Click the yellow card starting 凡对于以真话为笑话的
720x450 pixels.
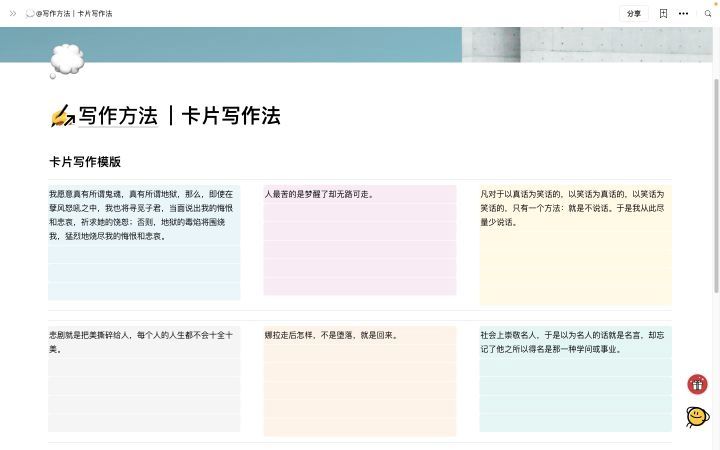tap(576, 245)
